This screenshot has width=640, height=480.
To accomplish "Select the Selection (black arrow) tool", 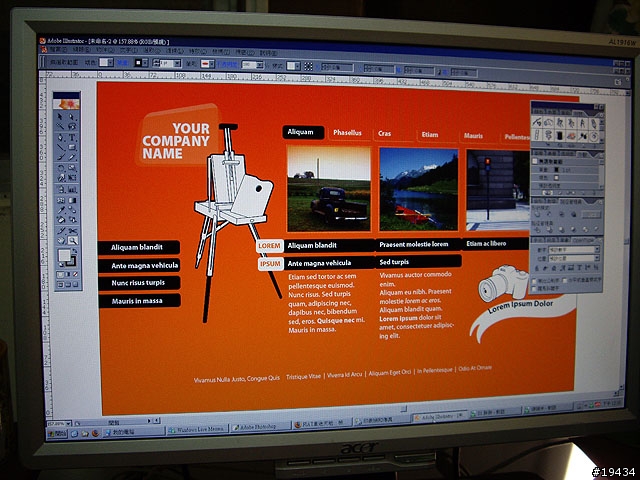I will tap(60, 117).
